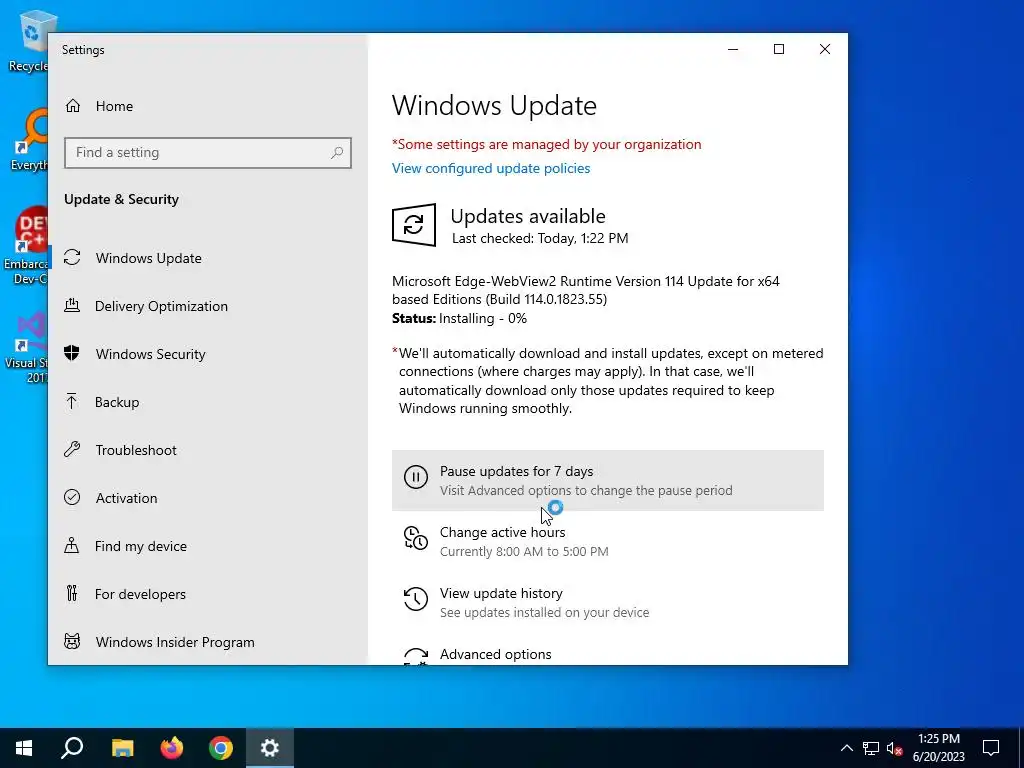The height and width of the screenshot is (768, 1024).
Task: Go to the Activation page
Action: [126, 498]
